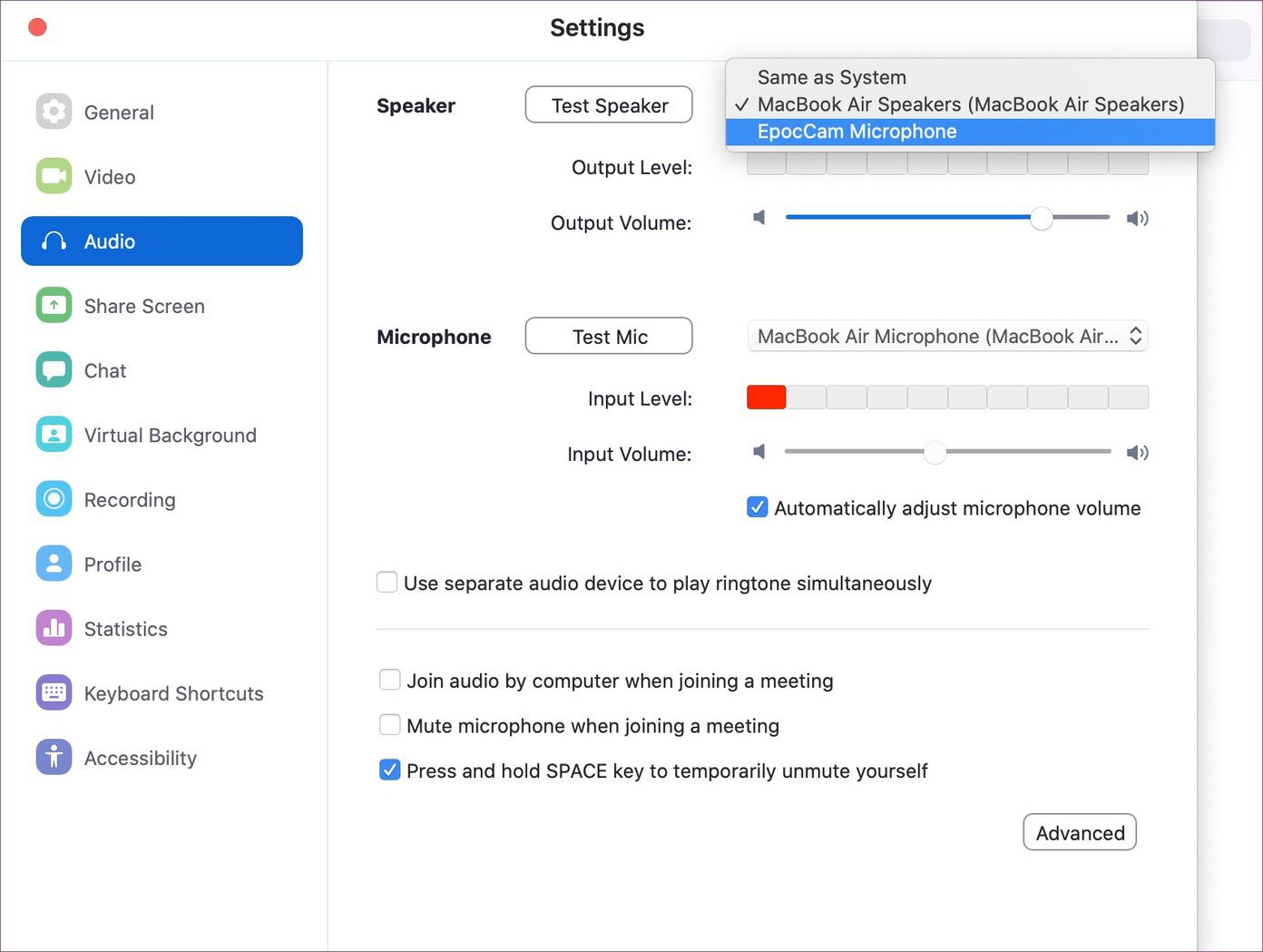Screen dimensions: 1263x952
Task: Enable Mute microphone when joining a meeting
Action: pyautogui.click(x=389, y=724)
